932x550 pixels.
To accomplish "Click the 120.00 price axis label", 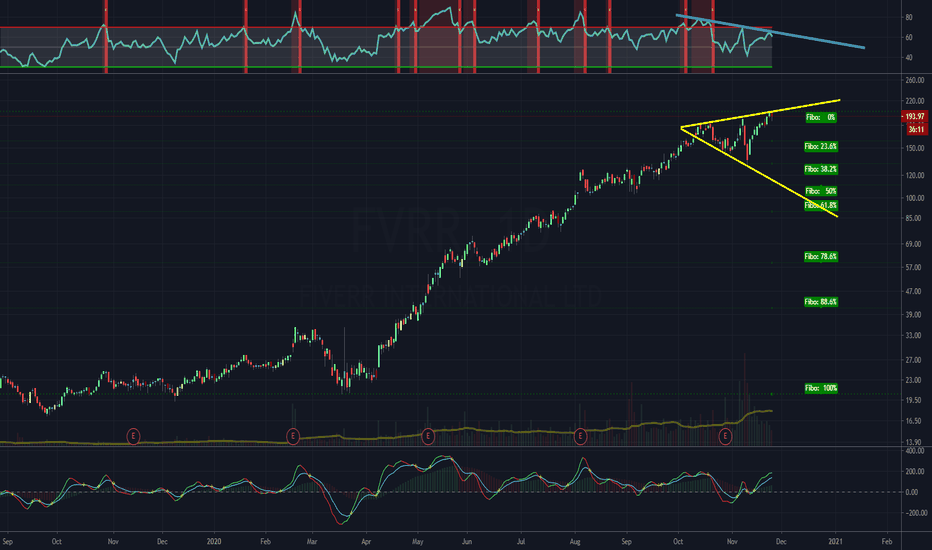I will click(915, 175).
